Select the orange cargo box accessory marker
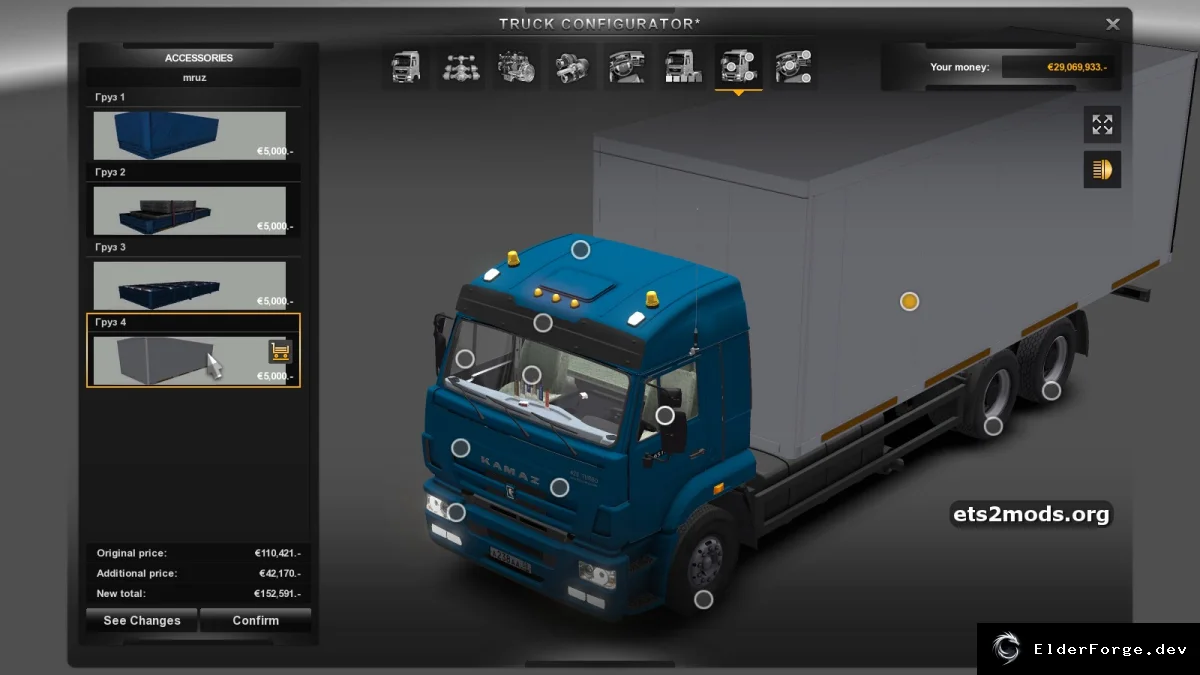The width and height of the screenshot is (1200, 675). pos(909,301)
